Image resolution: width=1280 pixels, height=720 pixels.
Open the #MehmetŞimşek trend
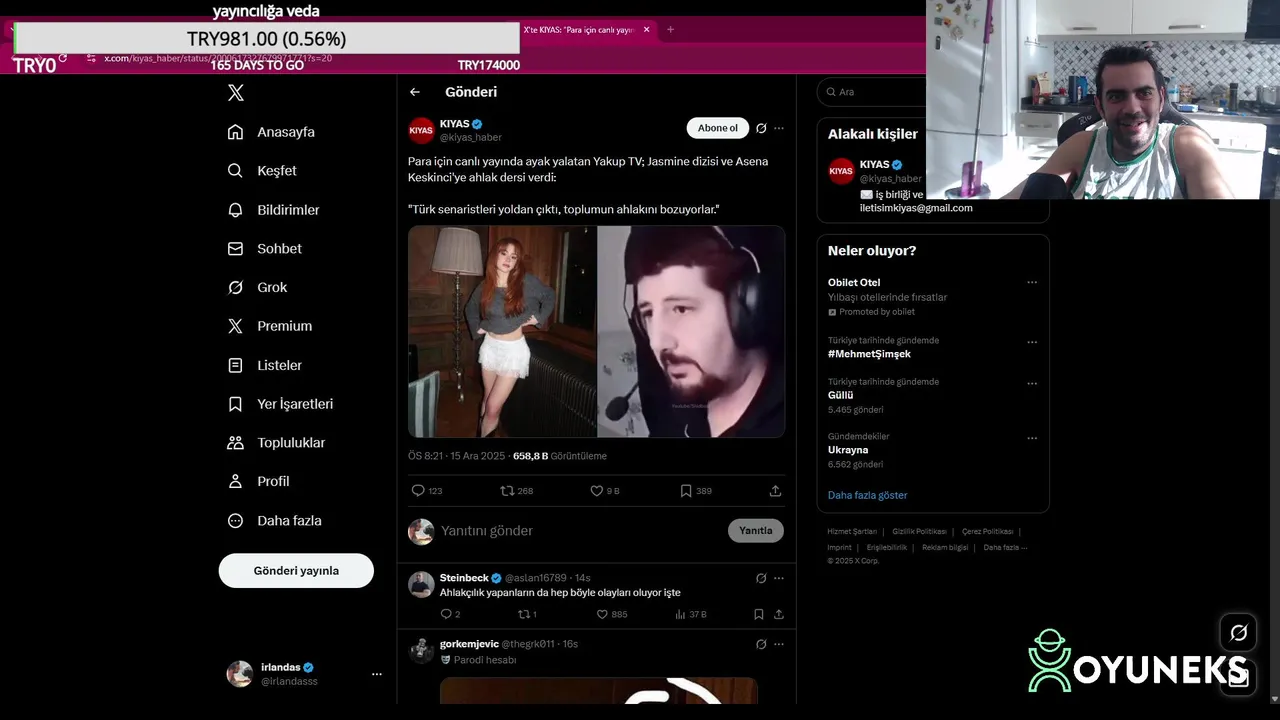click(869, 354)
